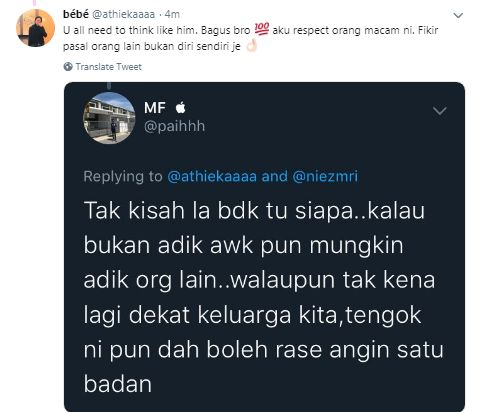The height and width of the screenshot is (412, 492).
Task: Click the main tweet text starting "U all need"
Action: click(x=251, y=38)
